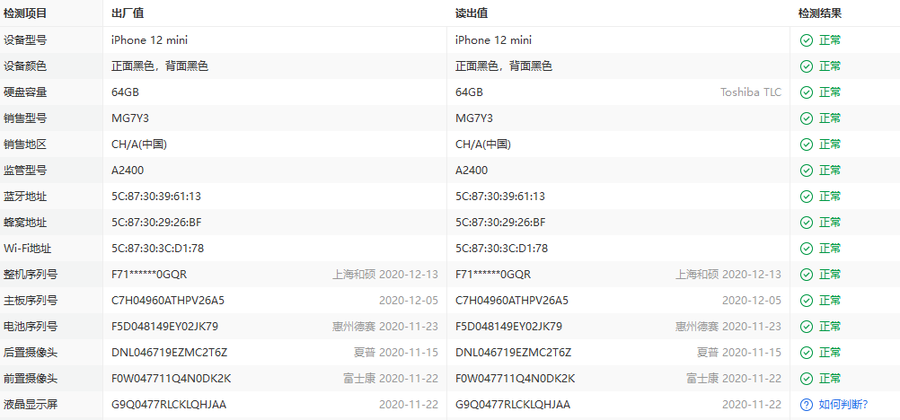Click factory value iPhone 12 mini
The height and width of the screenshot is (420, 900).
coord(149,40)
